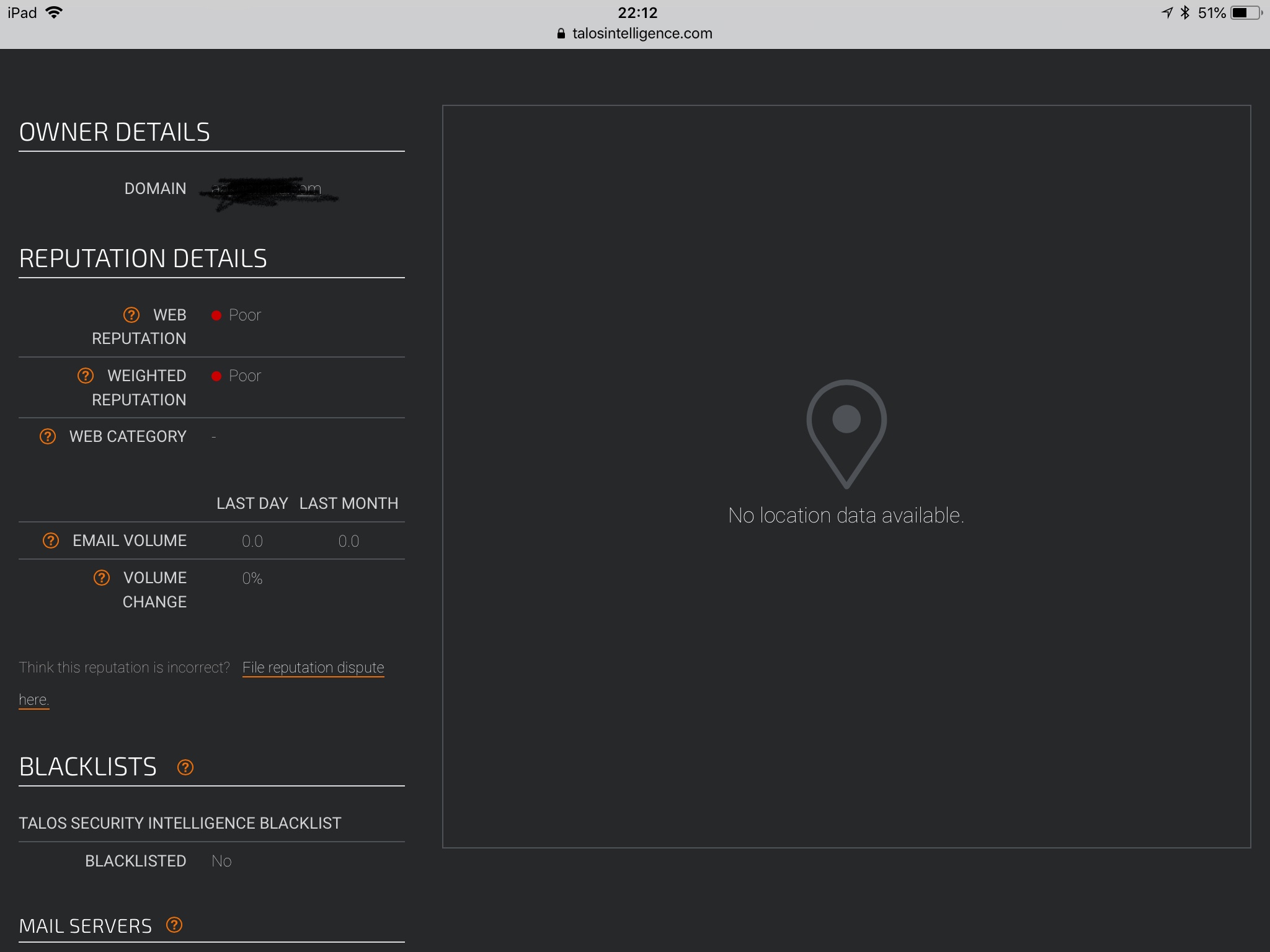Click the Last Day column header
The width and height of the screenshot is (1270, 952).
[252, 503]
